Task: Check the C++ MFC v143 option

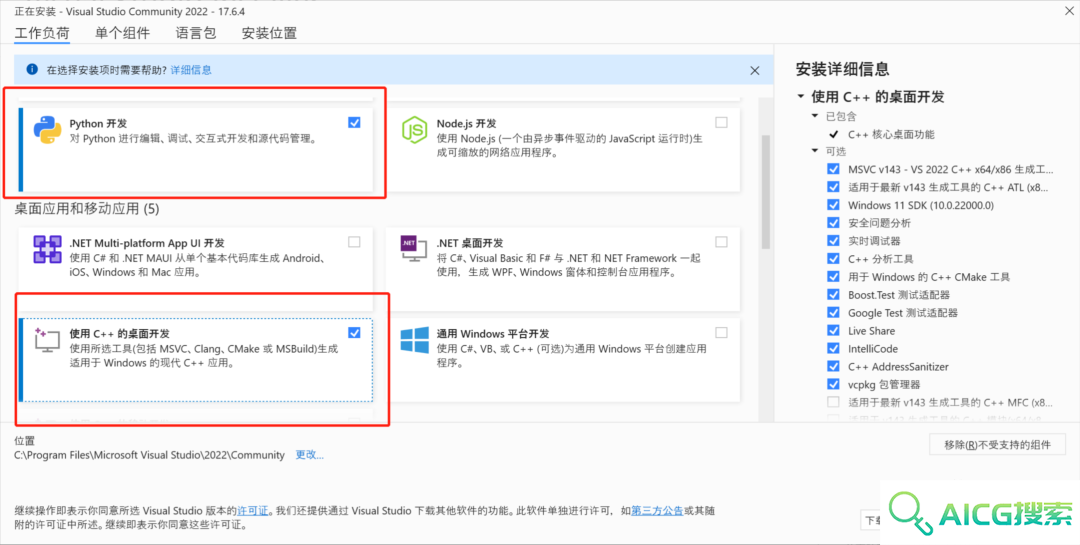Action: (833, 402)
